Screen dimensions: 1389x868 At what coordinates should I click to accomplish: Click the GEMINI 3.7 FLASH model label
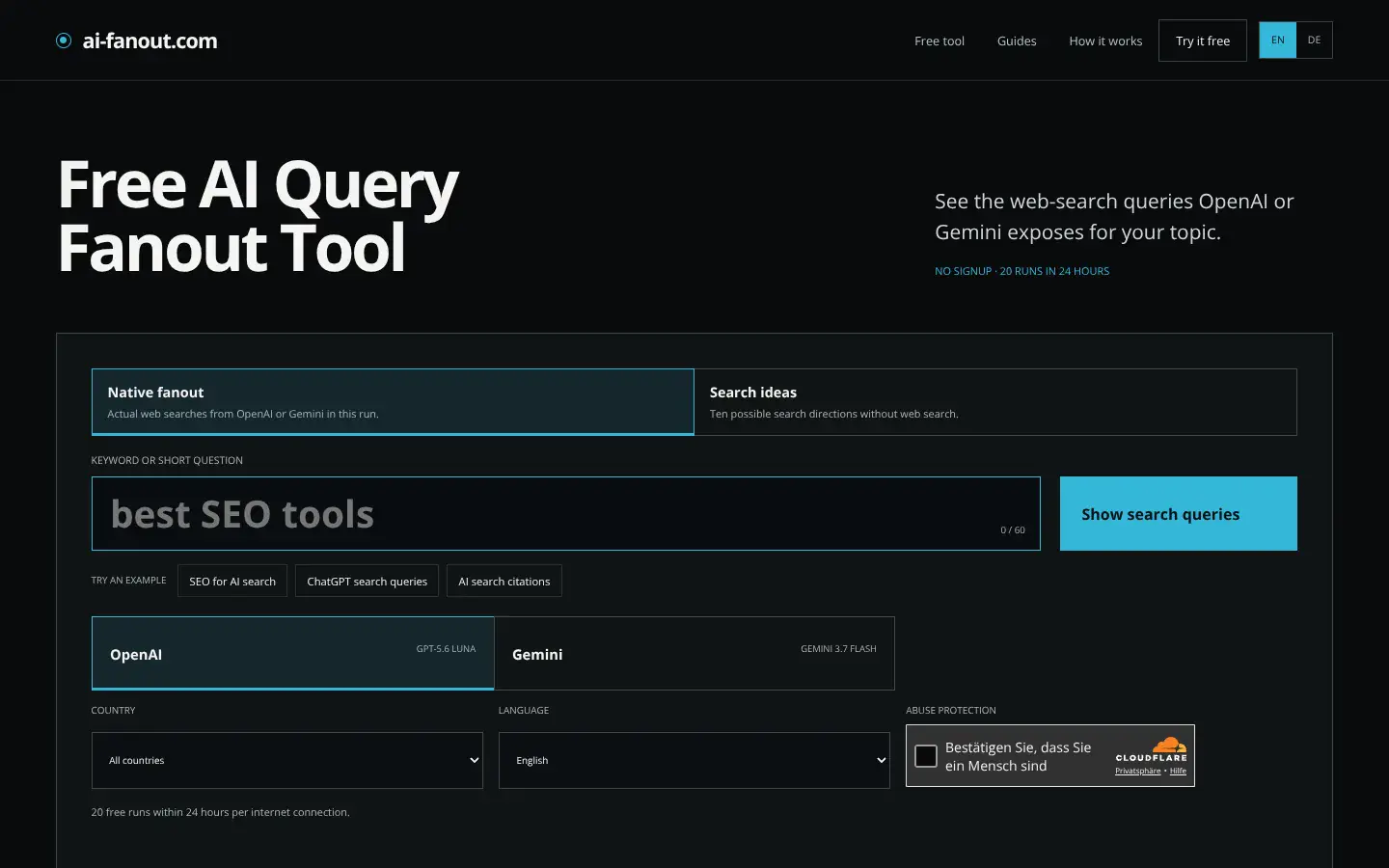pos(838,649)
